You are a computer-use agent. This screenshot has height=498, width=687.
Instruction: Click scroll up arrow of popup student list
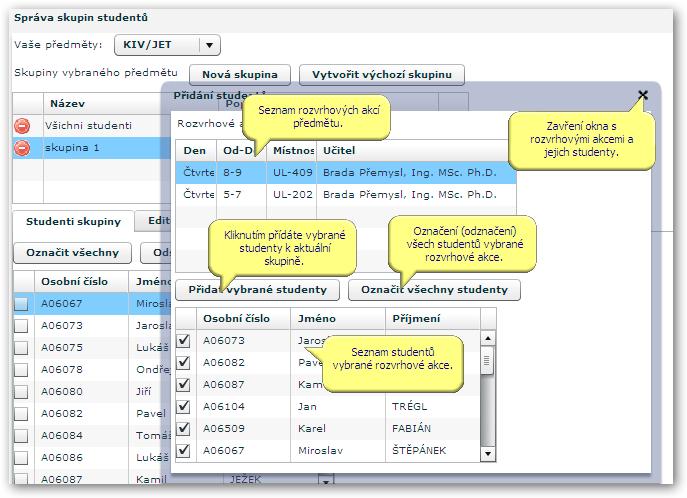click(x=488, y=338)
